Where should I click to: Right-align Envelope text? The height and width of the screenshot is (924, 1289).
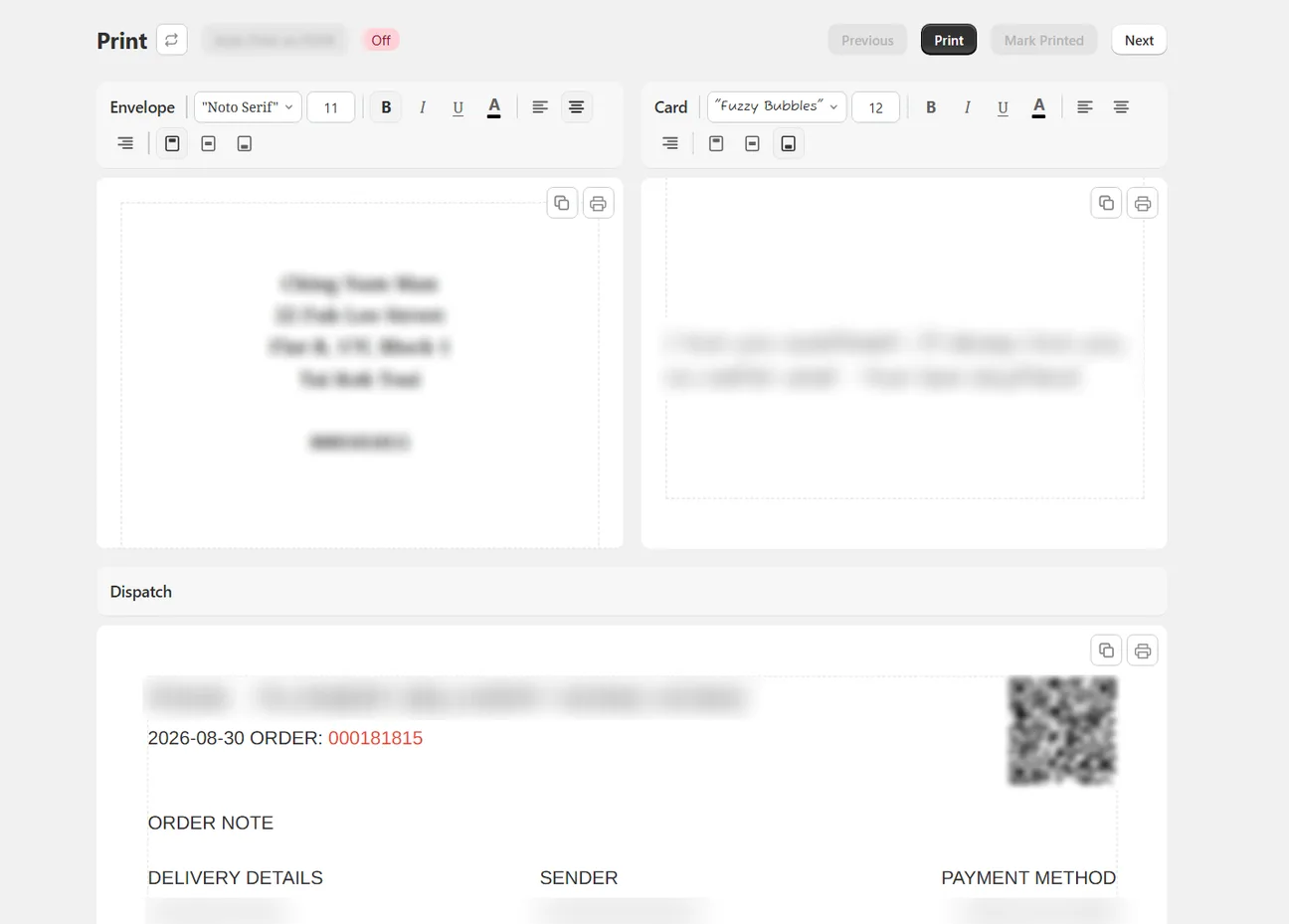(125, 143)
